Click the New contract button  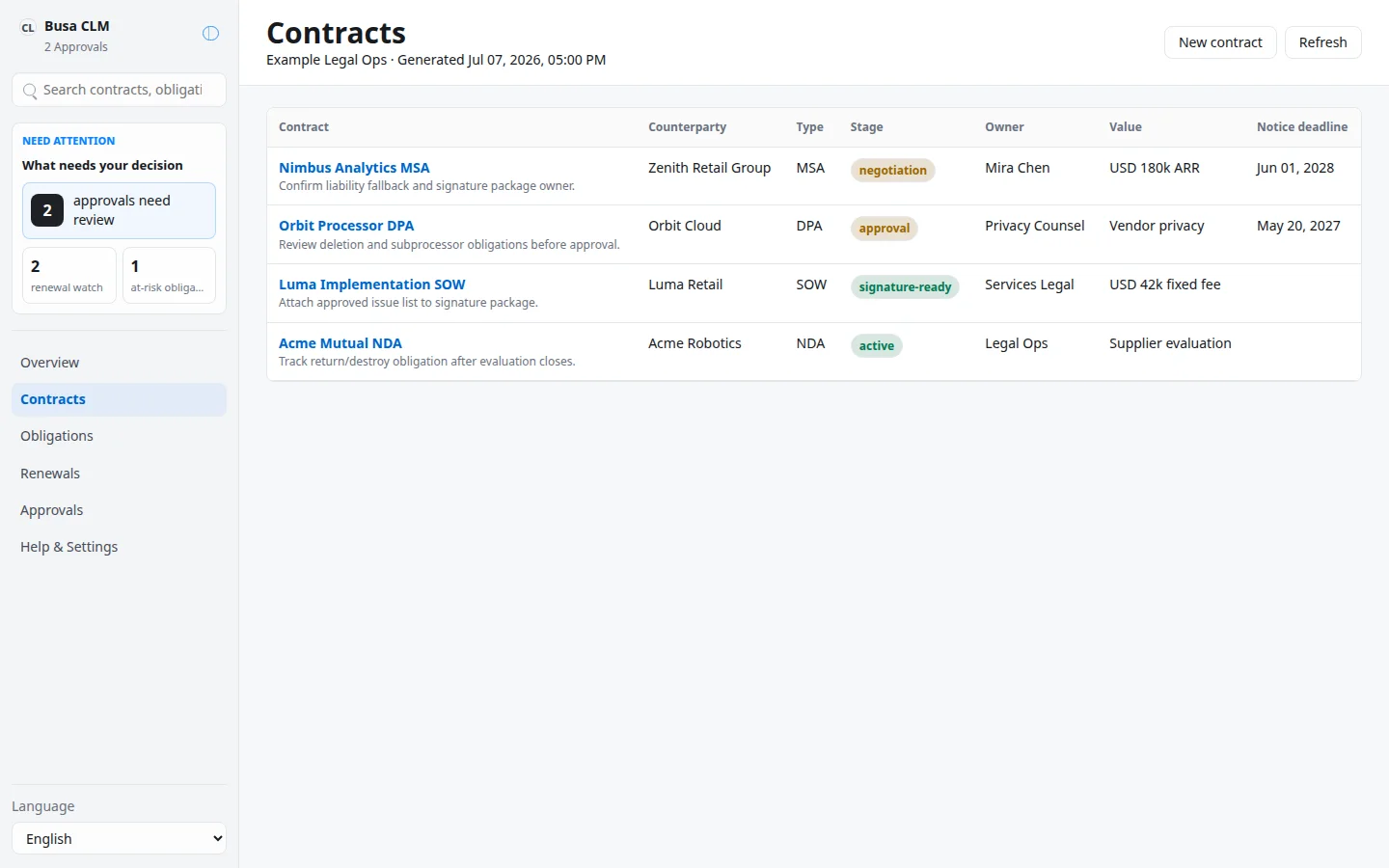[1220, 42]
